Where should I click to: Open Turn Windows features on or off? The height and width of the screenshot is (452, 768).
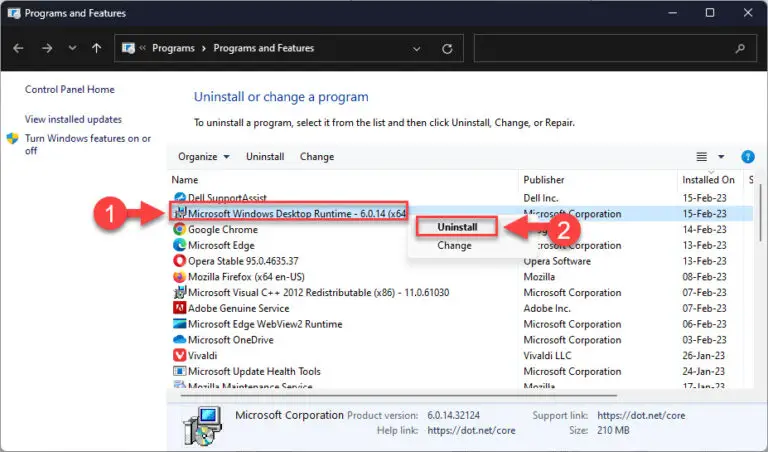(x=87, y=144)
